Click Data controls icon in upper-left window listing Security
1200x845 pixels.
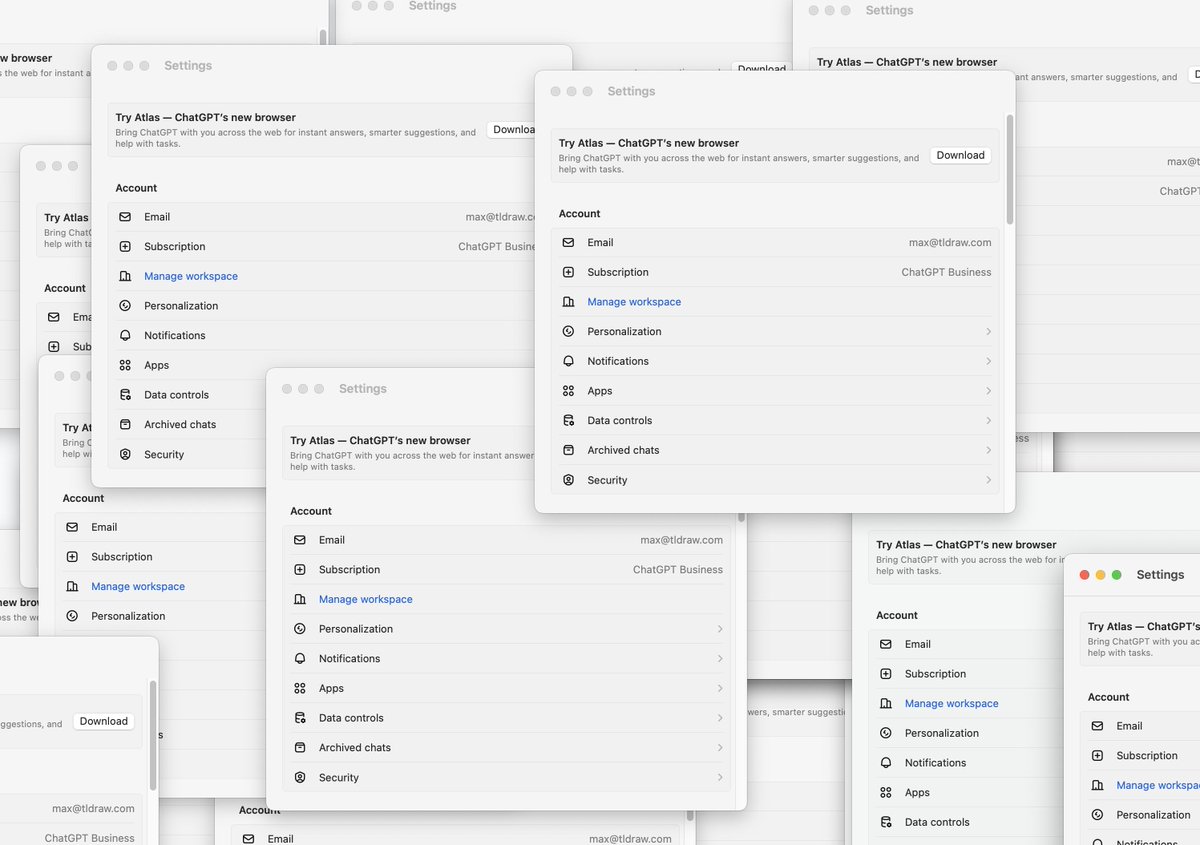tap(125, 395)
